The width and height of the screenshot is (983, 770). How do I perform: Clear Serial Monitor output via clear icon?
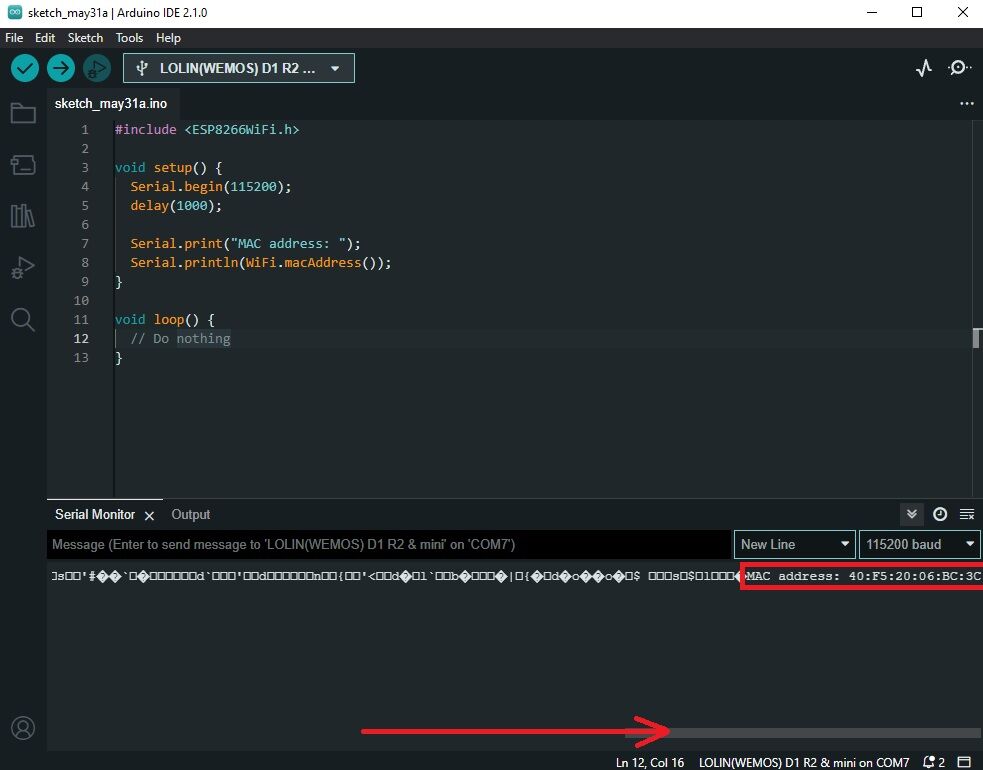(966, 514)
